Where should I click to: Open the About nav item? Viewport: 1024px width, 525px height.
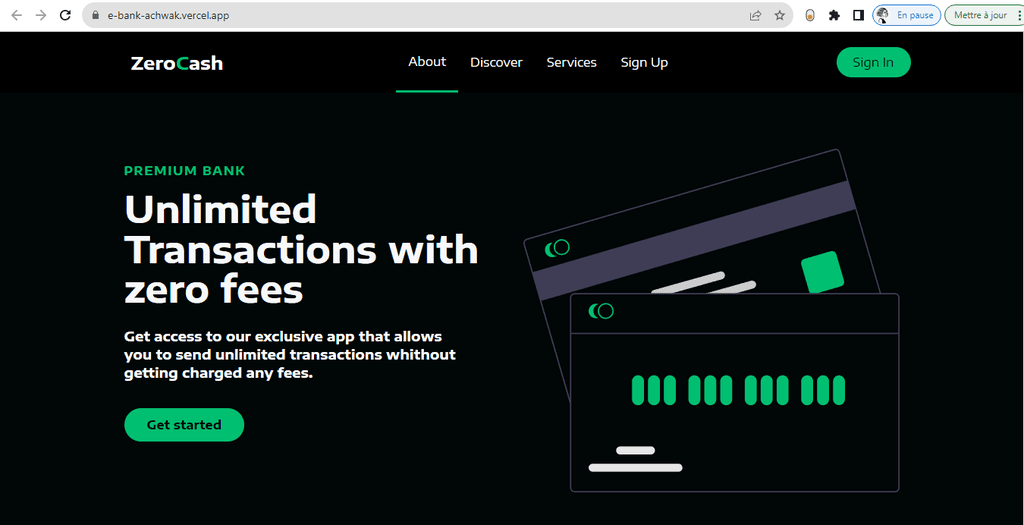coord(427,61)
